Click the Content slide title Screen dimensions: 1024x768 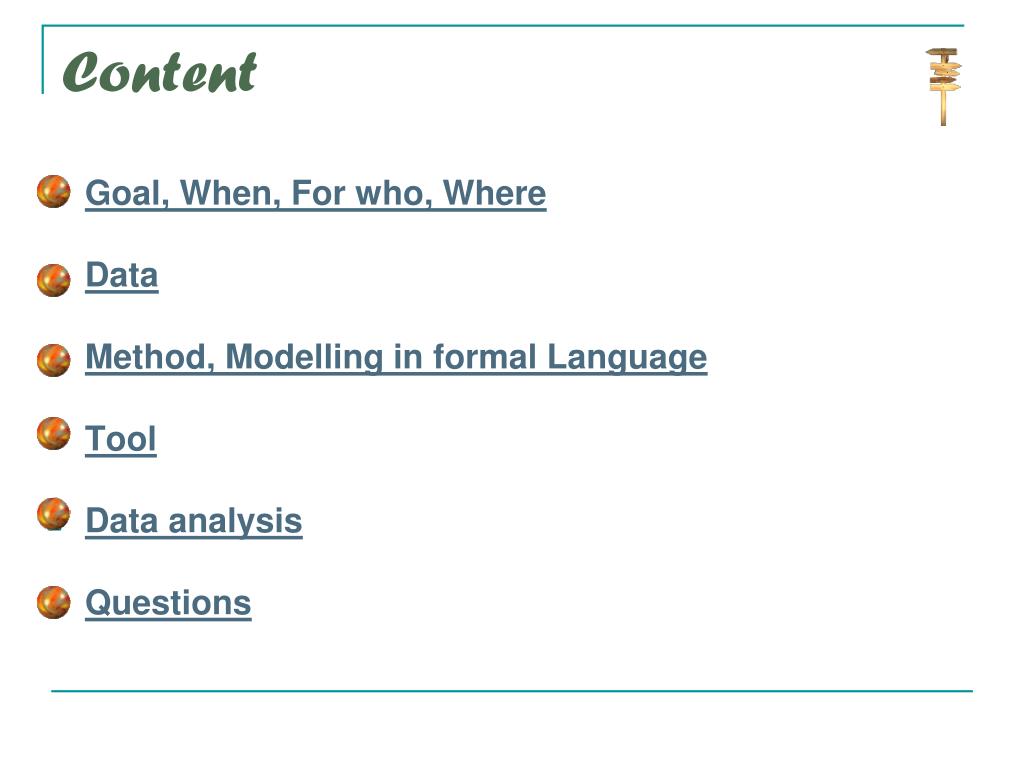[159, 72]
